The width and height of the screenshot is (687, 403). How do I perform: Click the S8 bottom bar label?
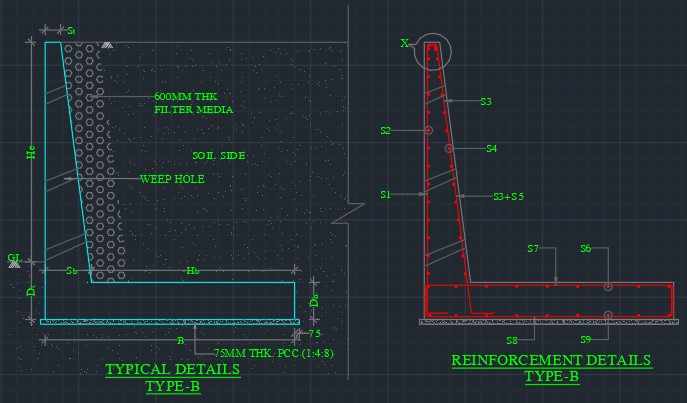click(512, 341)
